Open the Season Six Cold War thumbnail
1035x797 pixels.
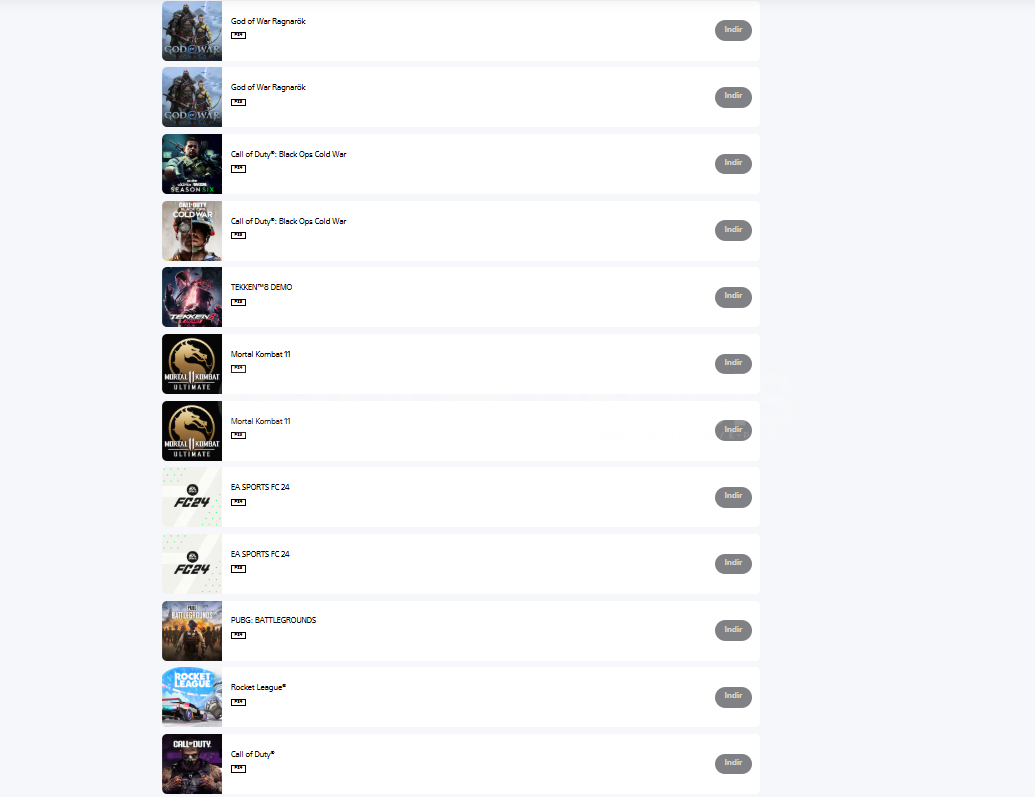[x=192, y=164]
